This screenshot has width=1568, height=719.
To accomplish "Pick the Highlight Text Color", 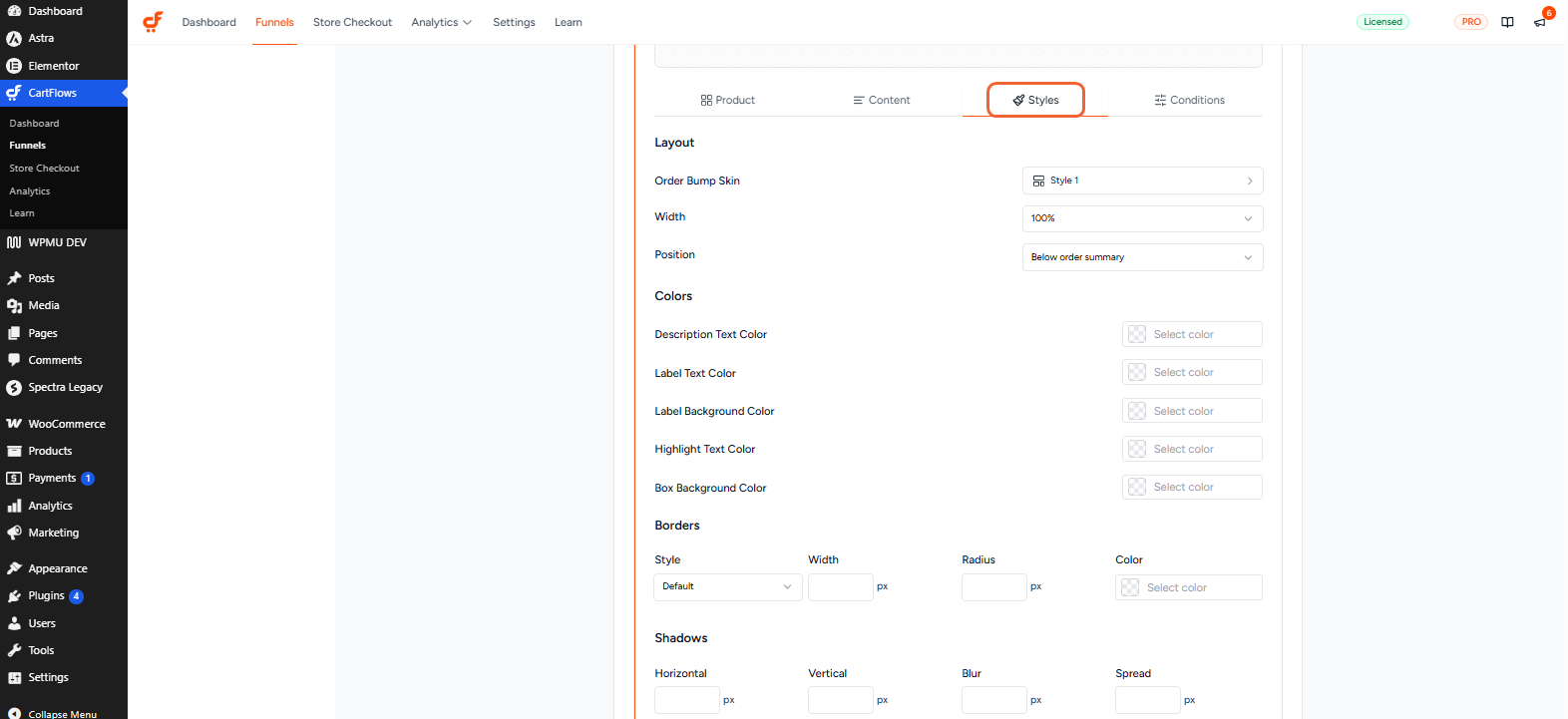I will tap(1192, 449).
